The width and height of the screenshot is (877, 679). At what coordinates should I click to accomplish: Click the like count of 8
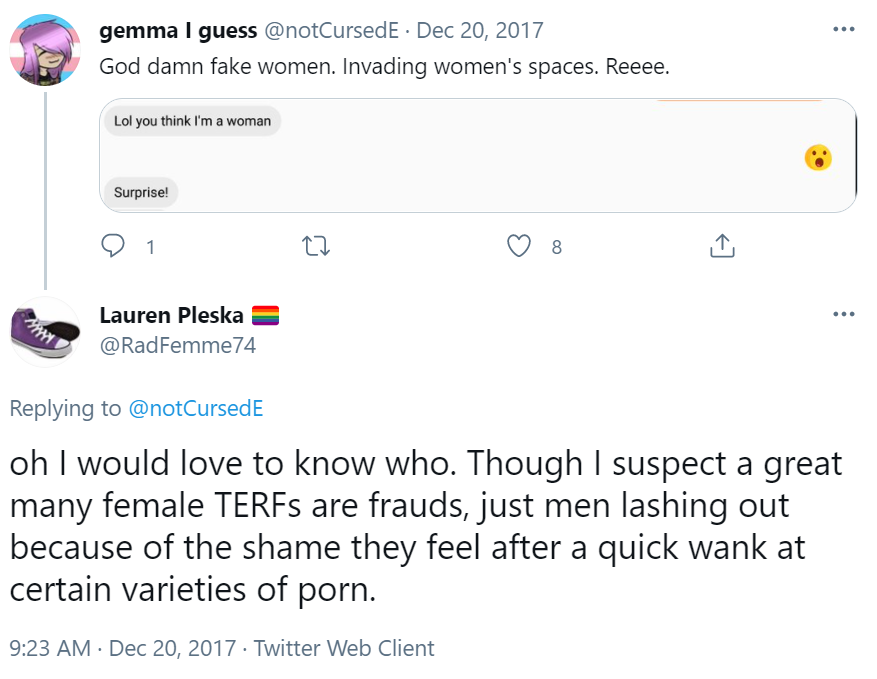557,247
